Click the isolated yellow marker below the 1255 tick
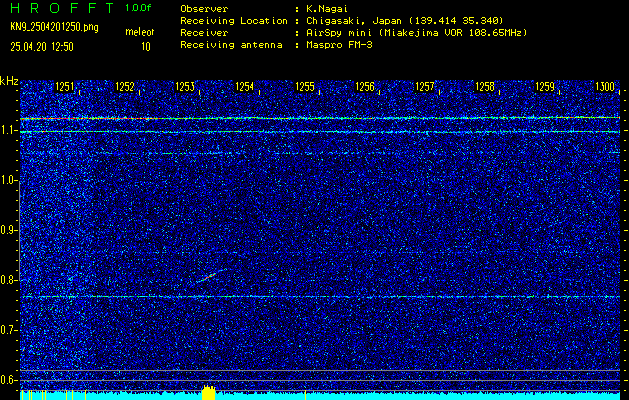 (306, 395)
